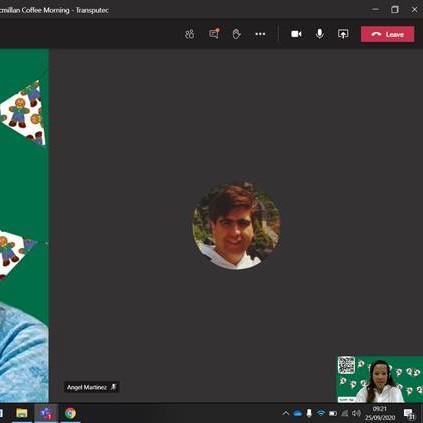Raise your hand in the meeting
423x423 pixels.
(236, 34)
